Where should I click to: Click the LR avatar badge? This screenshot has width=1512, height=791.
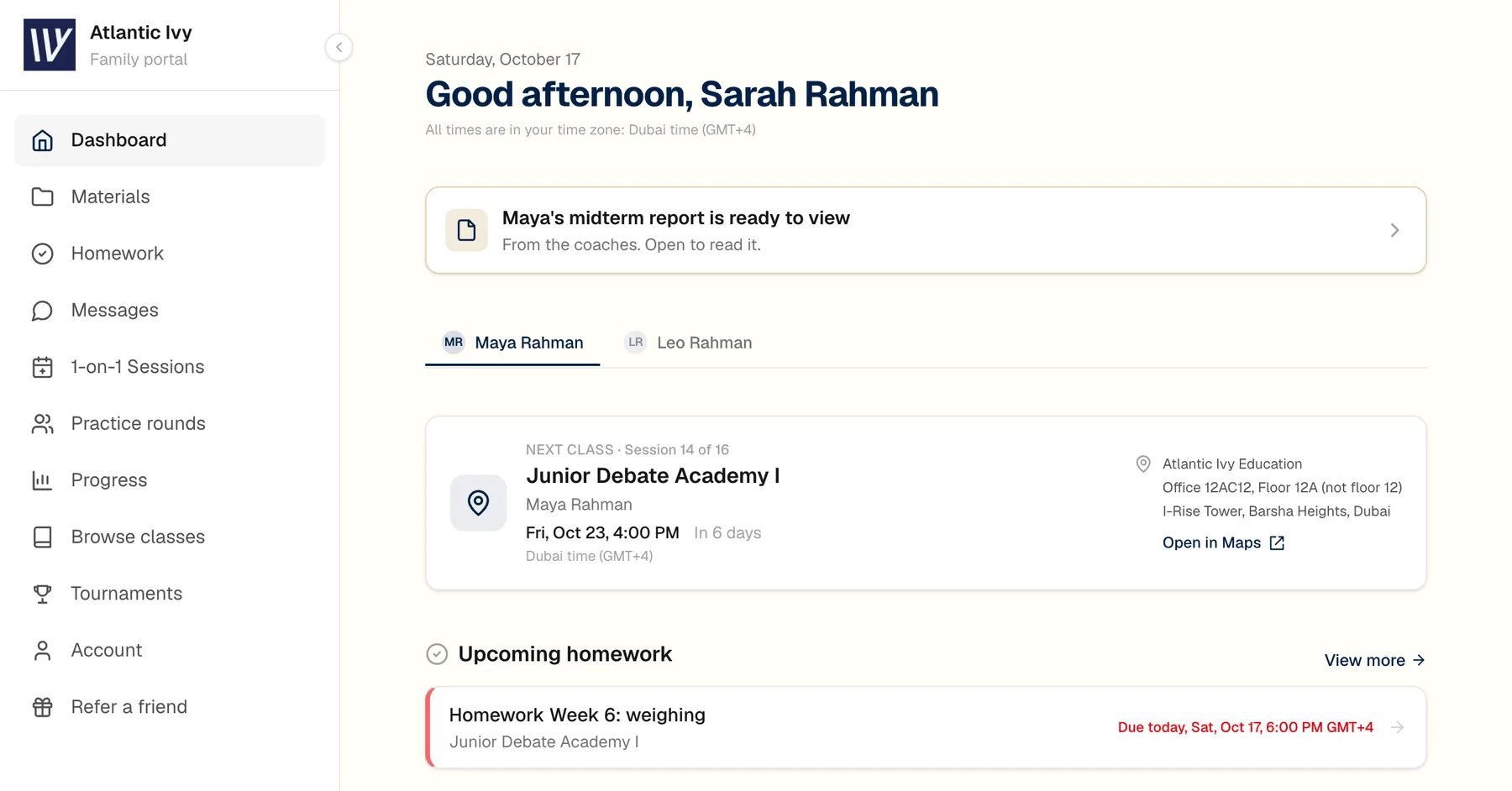point(636,343)
